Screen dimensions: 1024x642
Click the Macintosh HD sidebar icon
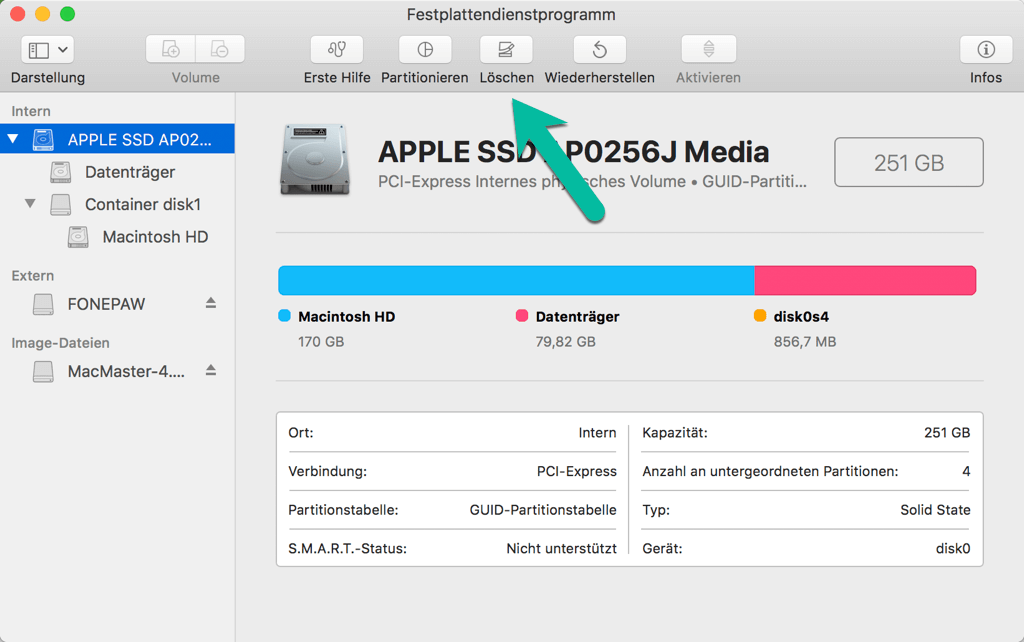[78, 237]
